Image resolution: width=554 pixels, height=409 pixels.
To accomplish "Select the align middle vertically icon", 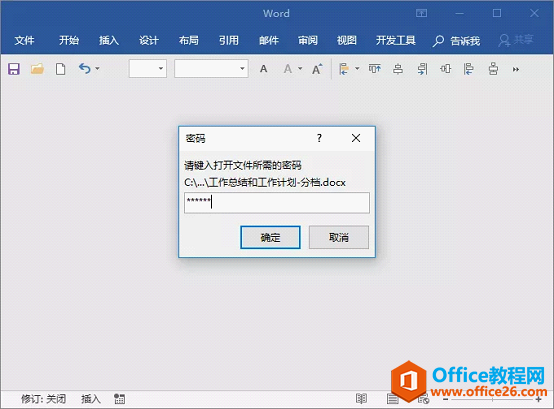I will tap(446, 69).
